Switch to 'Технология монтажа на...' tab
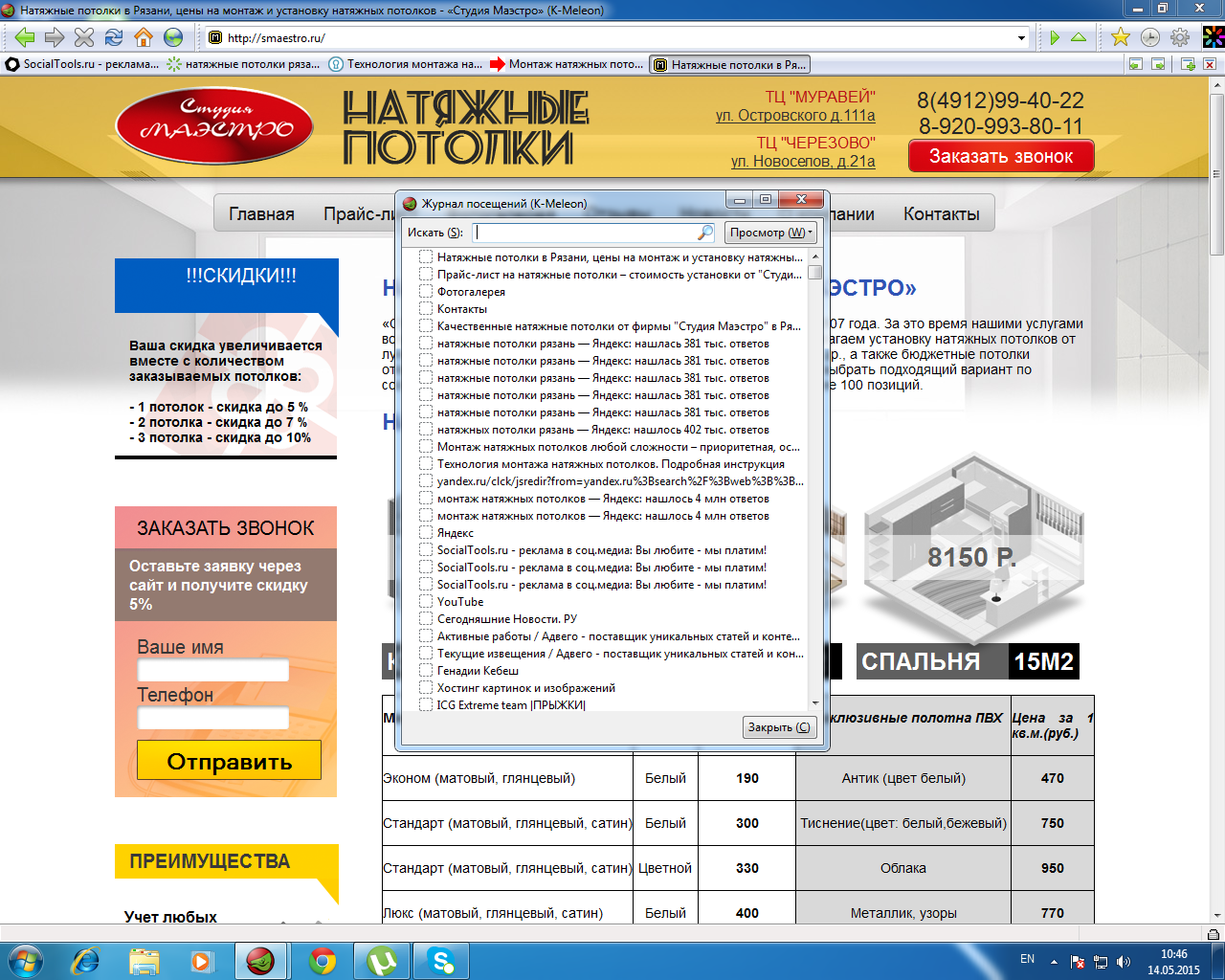 pos(406,64)
